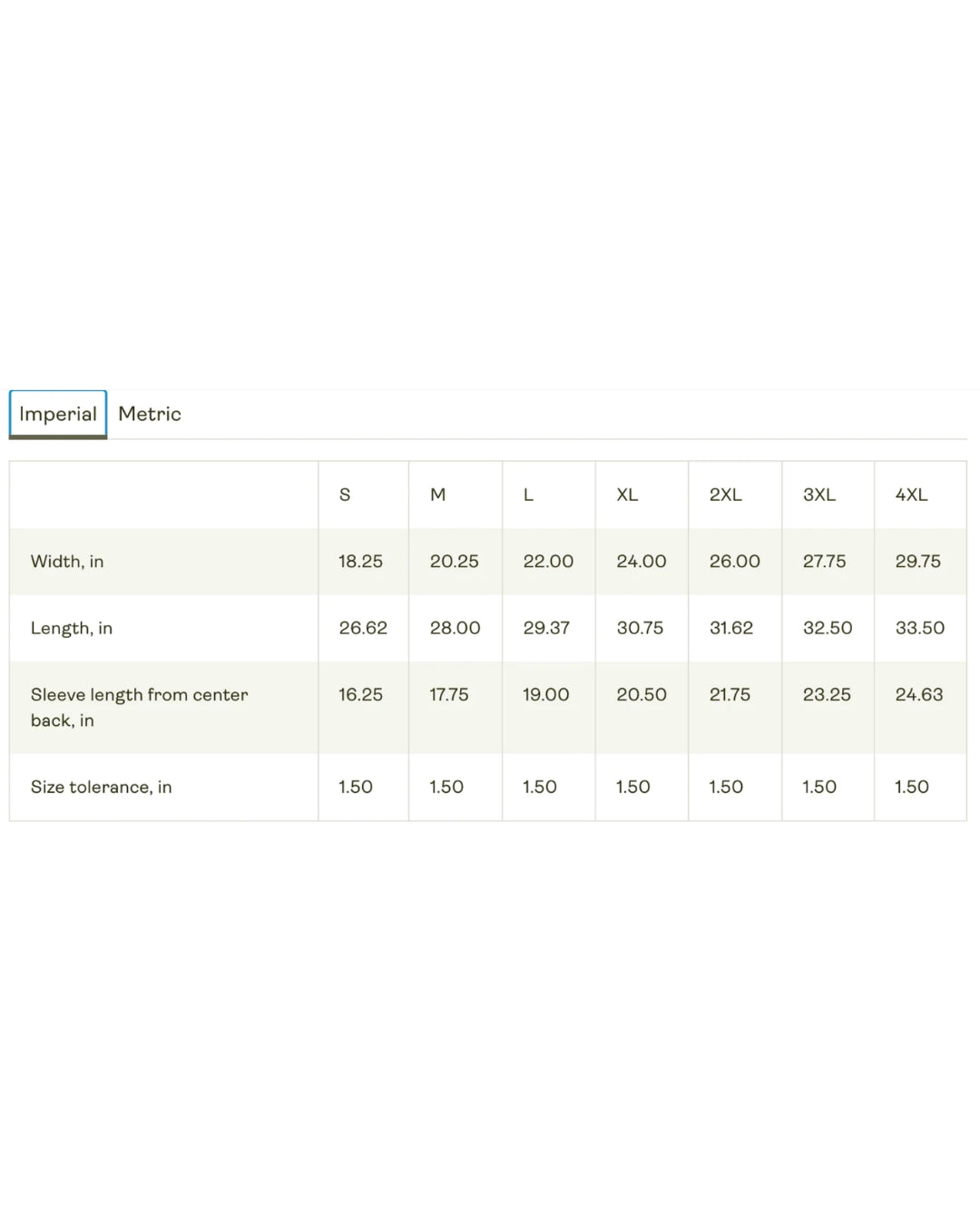Click the 4XL size column header
The image size is (980, 1225).
click(911, 495)
